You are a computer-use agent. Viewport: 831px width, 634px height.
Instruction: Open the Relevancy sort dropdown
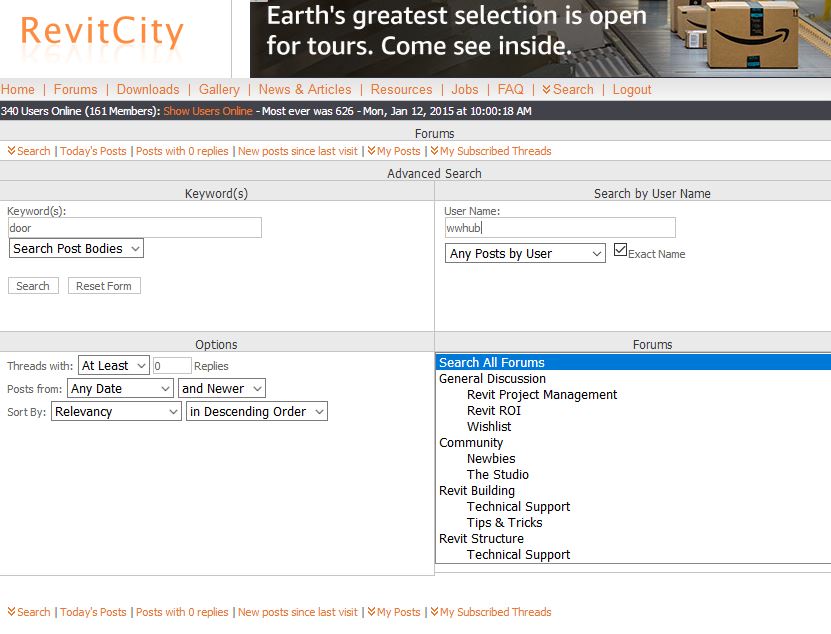pyautogui.click(x=116, y=411)
